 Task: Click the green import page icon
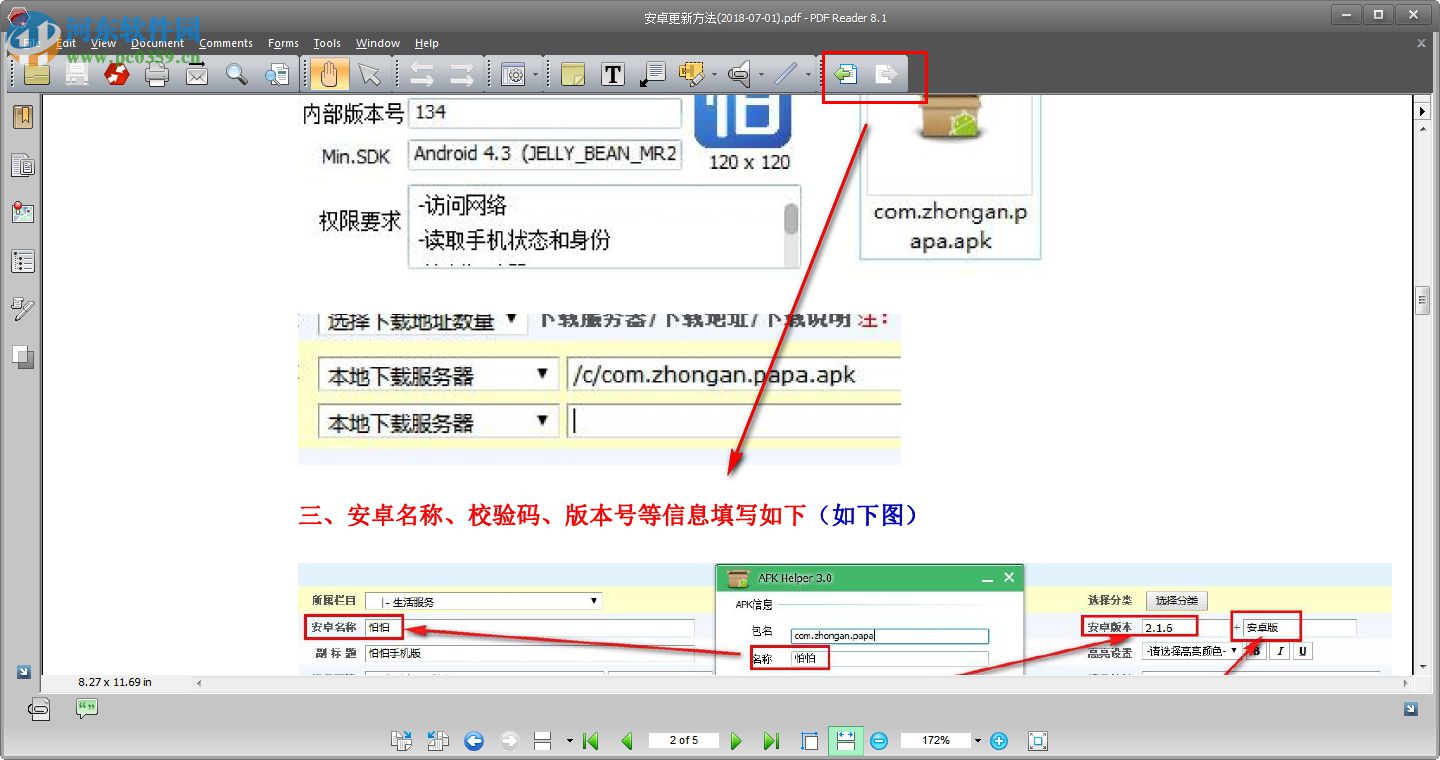tap(846, 74)
